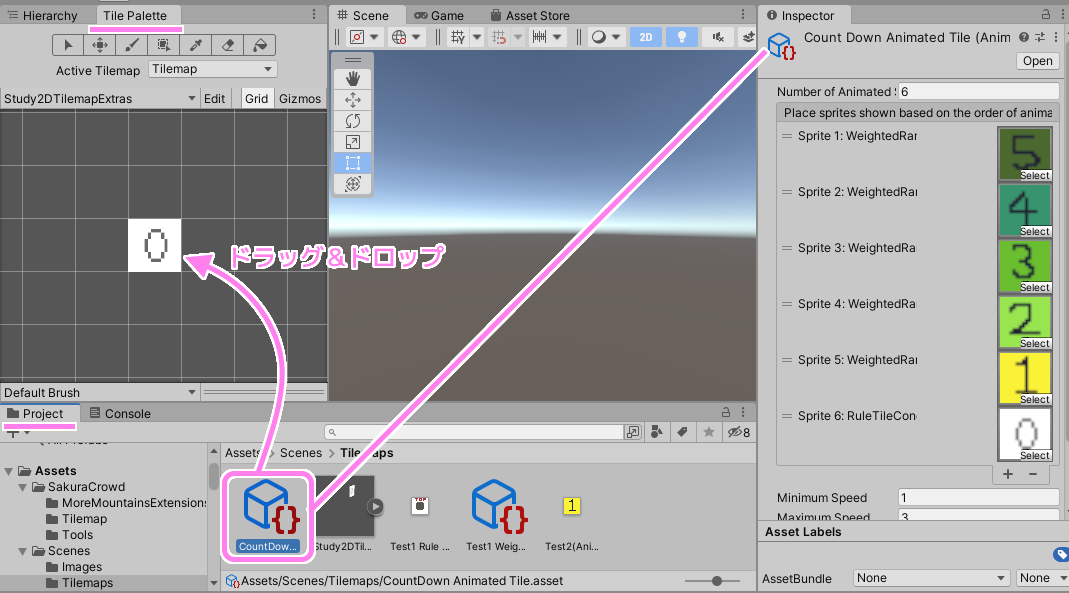Image resolution: width=1069 pixels, height=593 pixels.
Task: Toggle 2D view mode in Scene view
Action: 645,36
